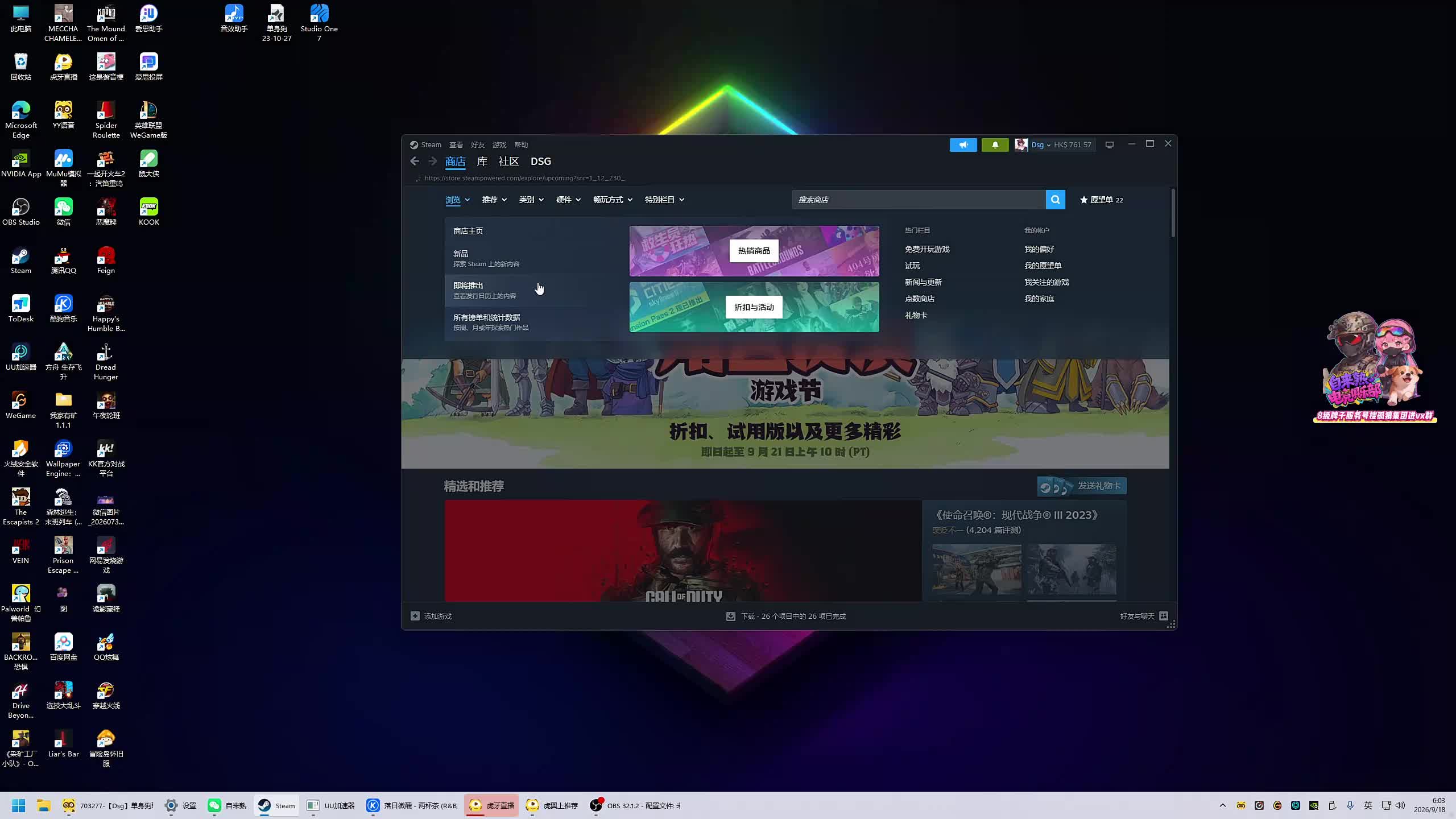Go forward using Steam's forward arrow
1456x819 pixels.
(x=433, y=162)
